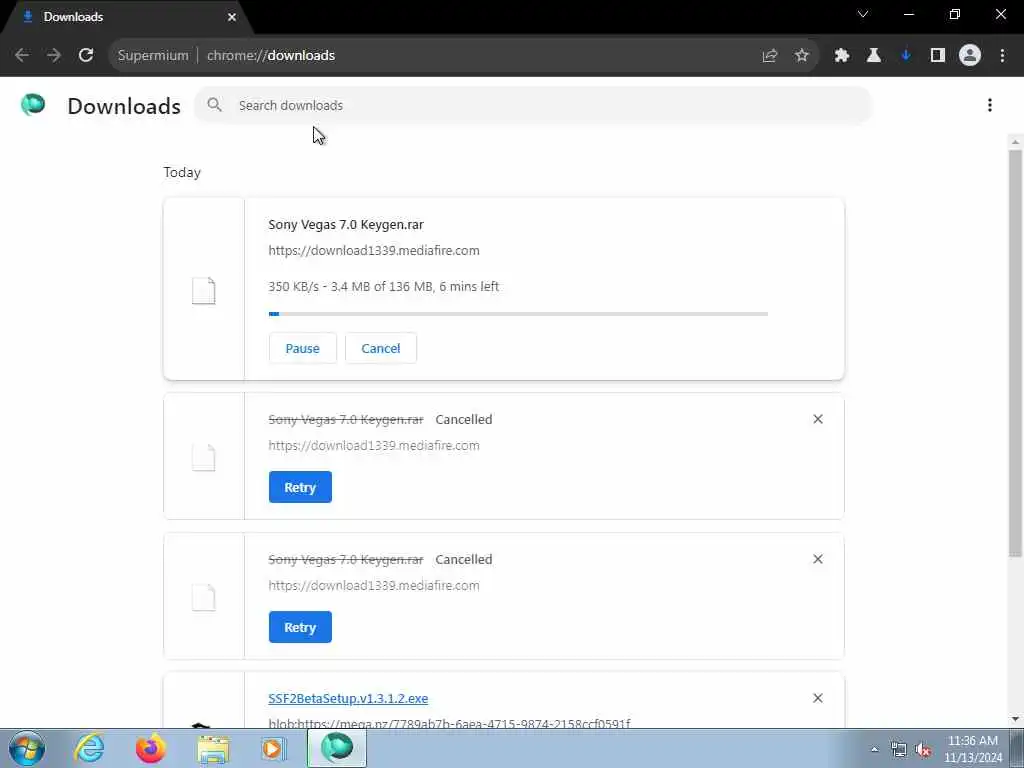Remove the second cancelled download from list
The image size is (1024, 768).
point(818,559)
